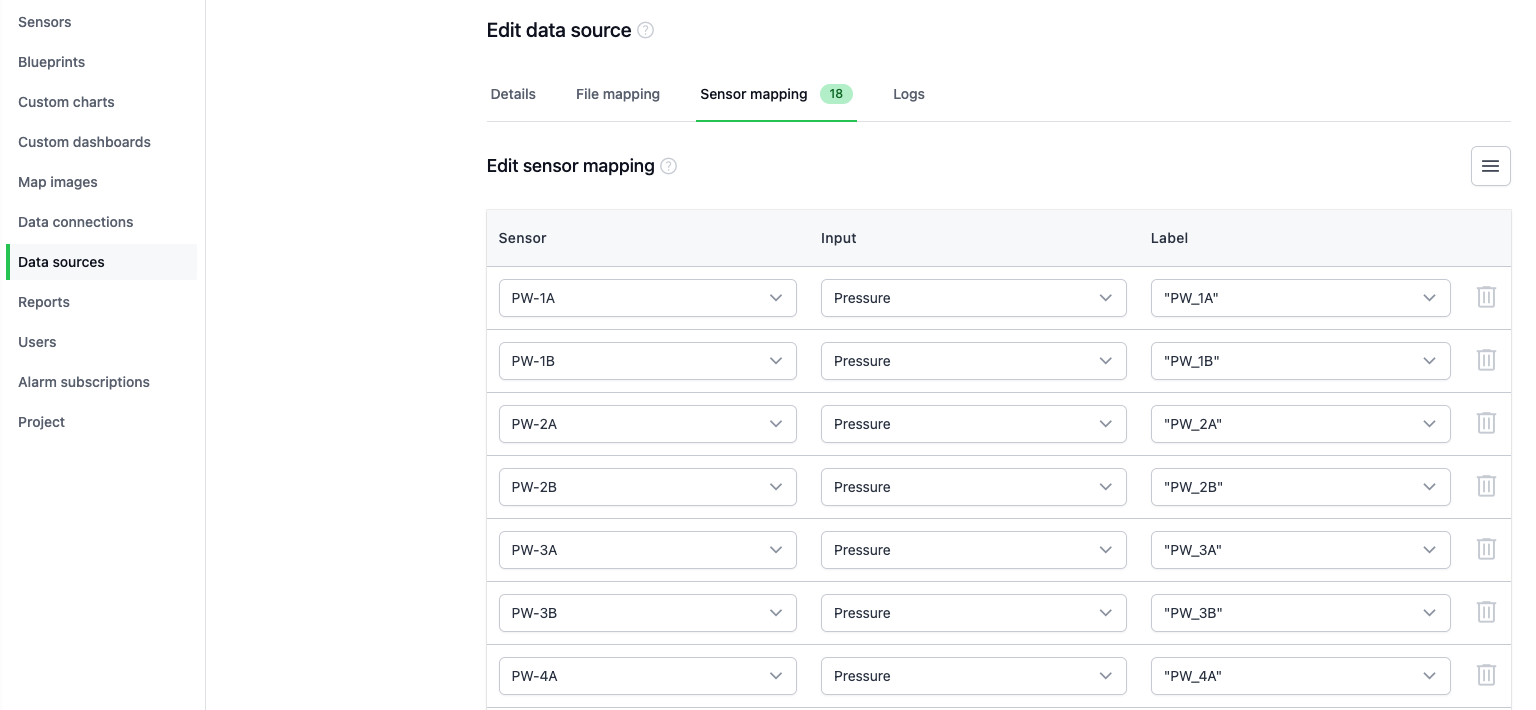
Task: Open the Logs tab
Action: tap(908, 94)
